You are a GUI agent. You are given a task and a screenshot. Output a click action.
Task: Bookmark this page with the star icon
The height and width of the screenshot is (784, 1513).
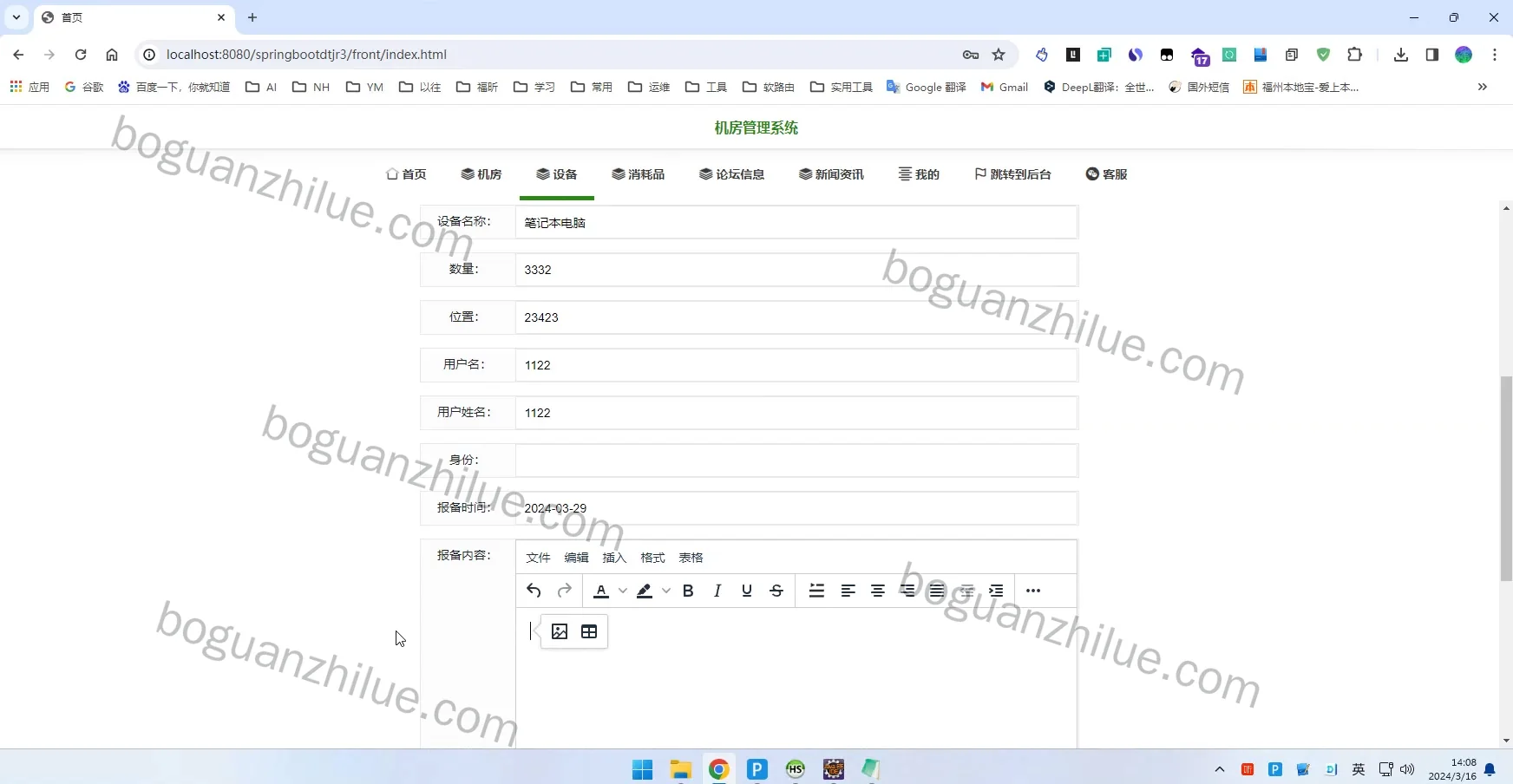click(999, 55)
